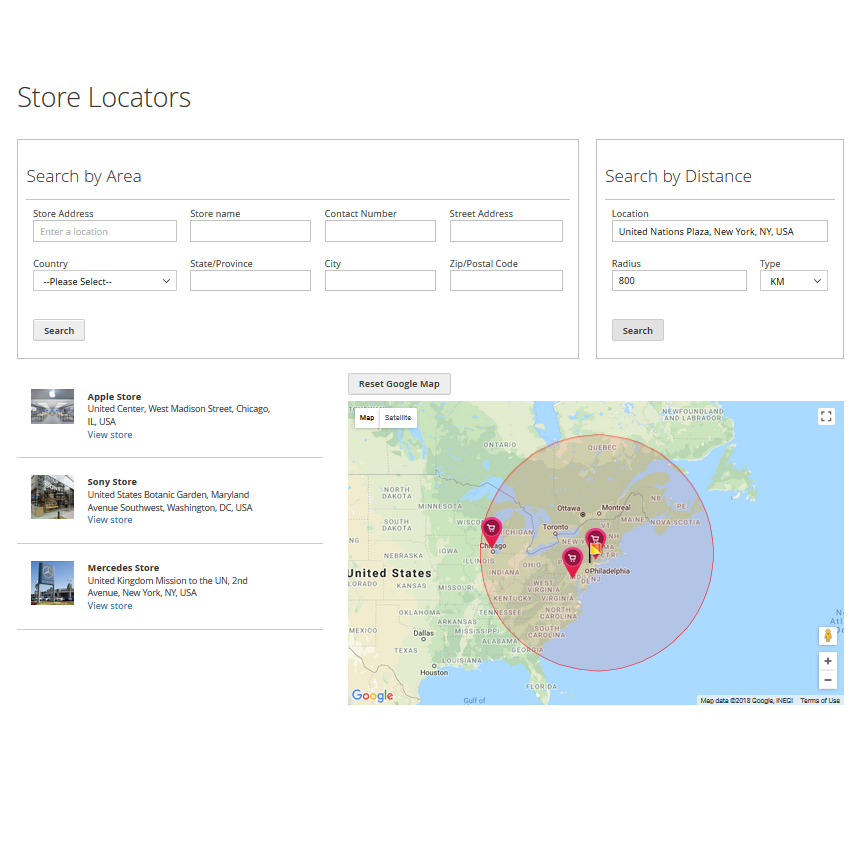
Task: Click the Sony Store title
Action: point(112,482)
